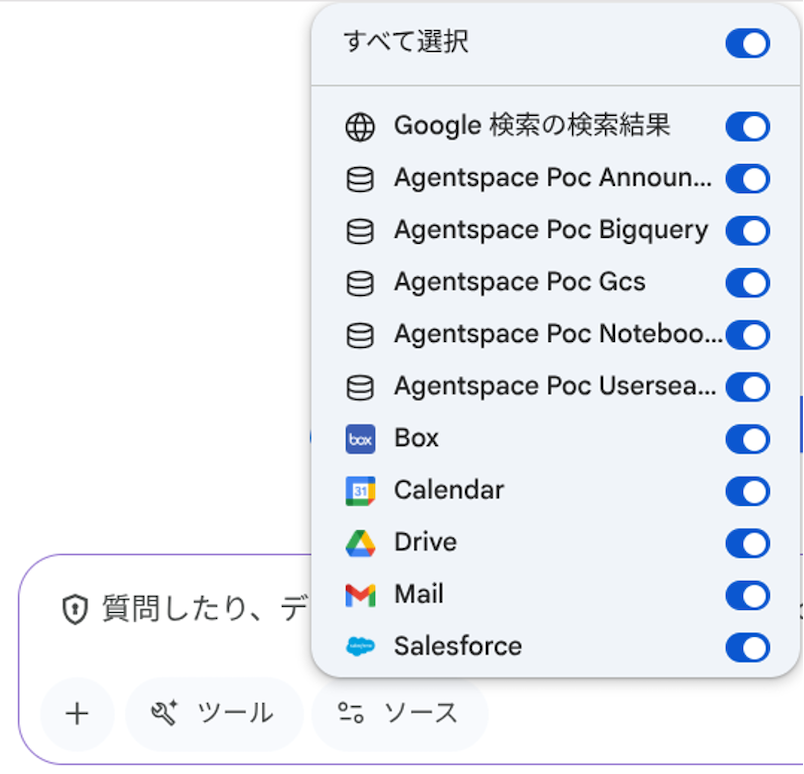Click the Box logo icon
Image resolution: width=804 pixels, height=774 pixels.
click(x=360, y=439)
